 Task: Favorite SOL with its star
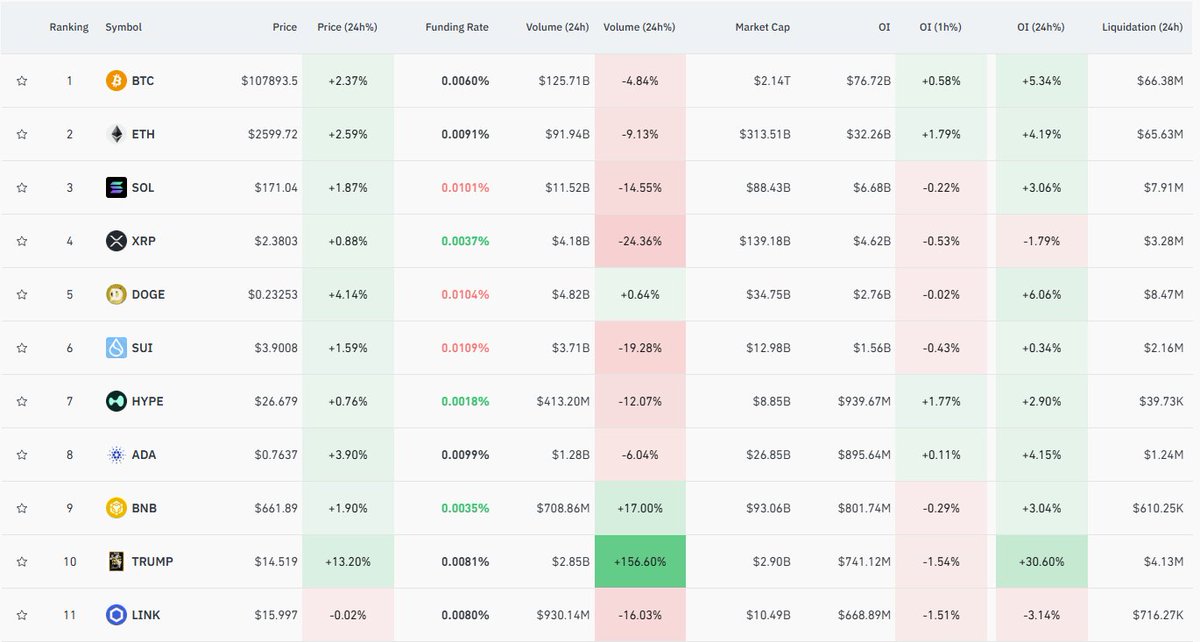tap(22, 187)
